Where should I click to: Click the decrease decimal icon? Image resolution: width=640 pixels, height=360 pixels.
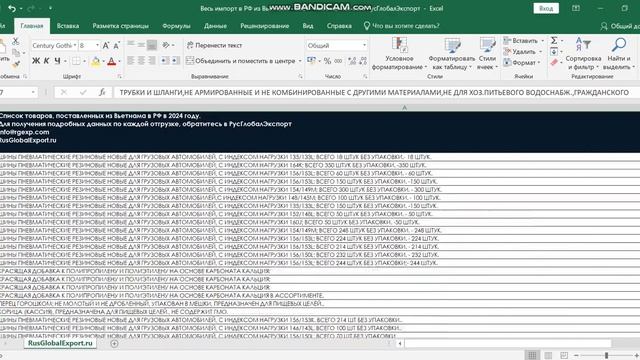[x=363, y=61]
